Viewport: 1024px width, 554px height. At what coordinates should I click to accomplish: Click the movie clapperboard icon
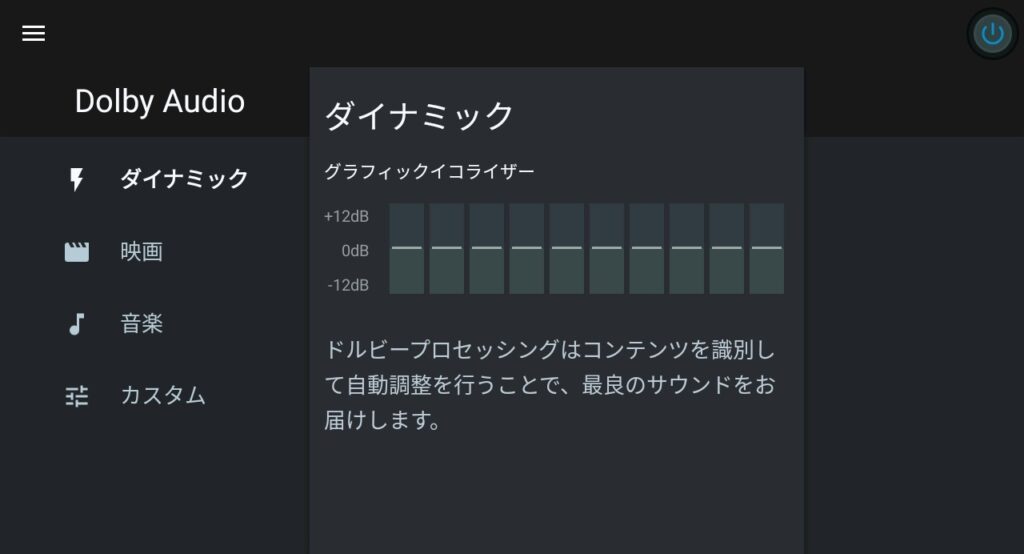pos(77,252)
